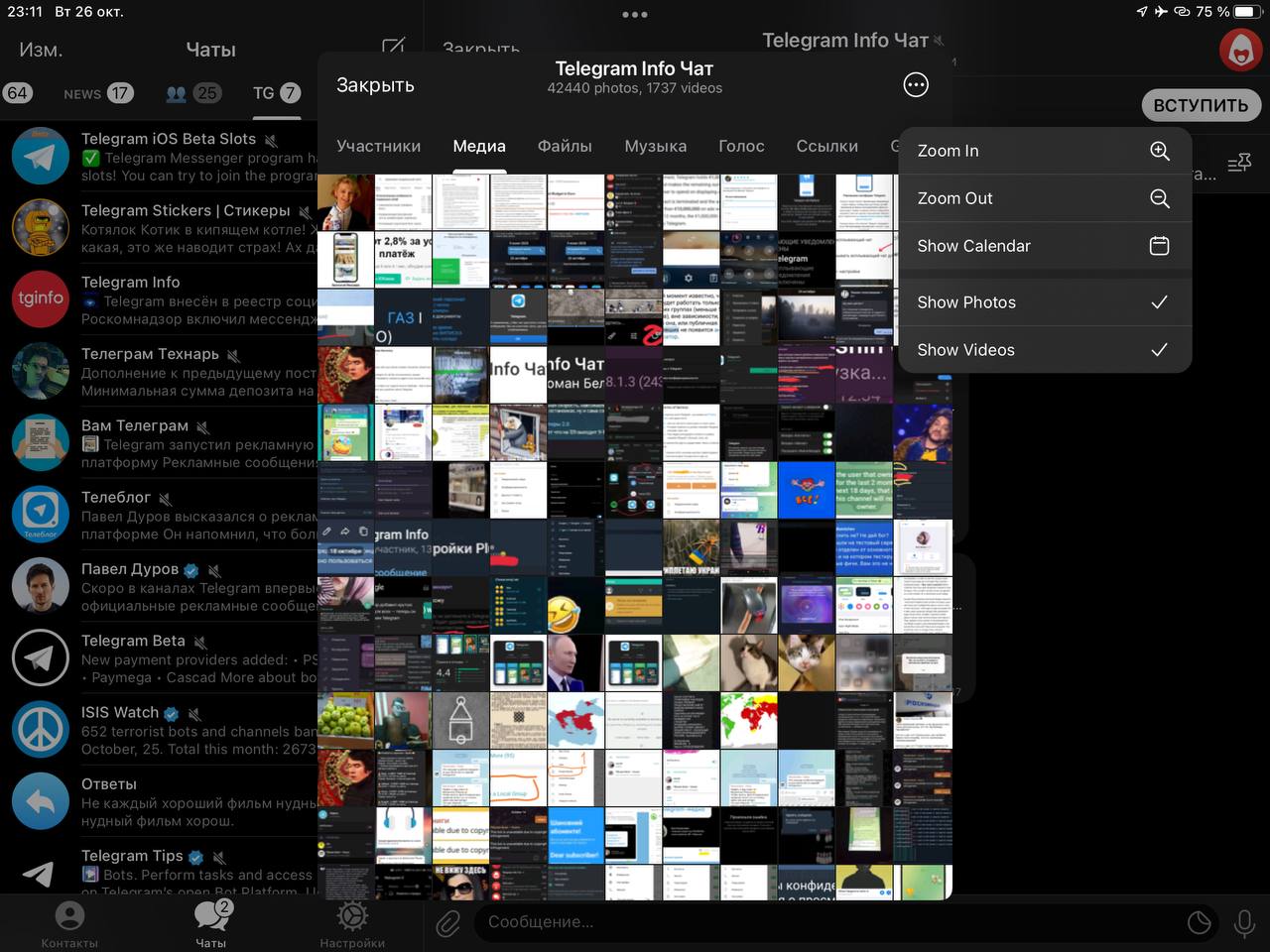Tap the battery indicator in status bar
Image resolution: width=1270 pixels, height=952 pixels.
point(1246,12)
